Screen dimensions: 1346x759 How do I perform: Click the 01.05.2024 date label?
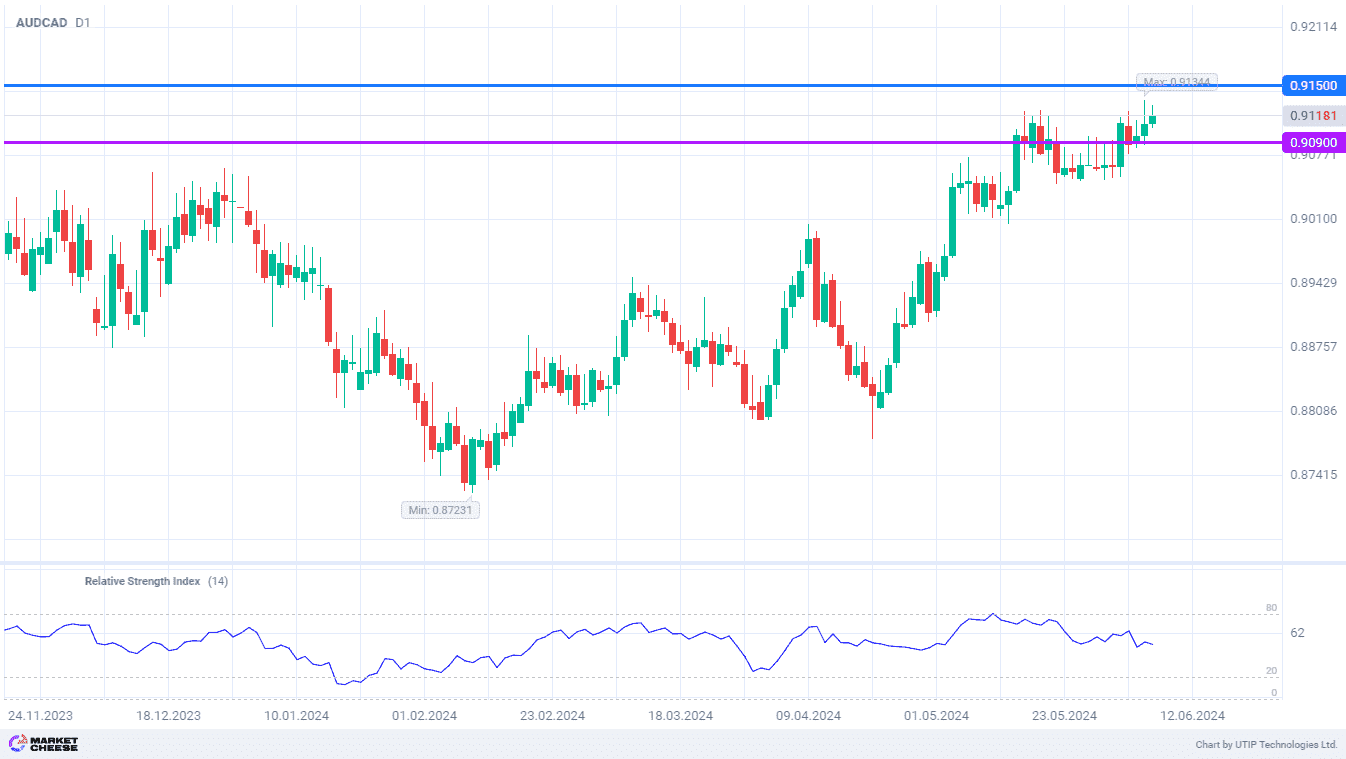point(936,716)
